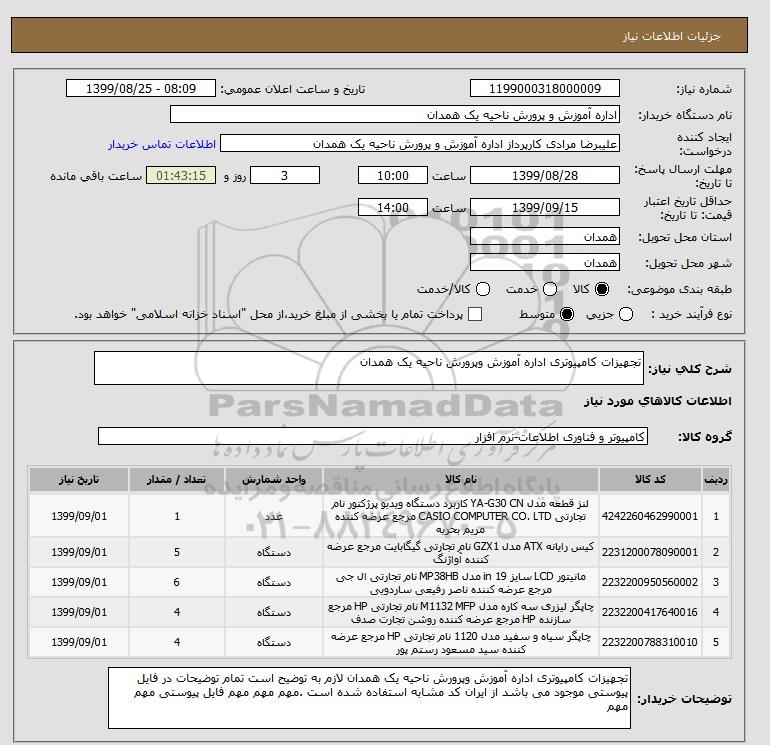Click the گروه کالا field
This screenshot has height=745, width=770.
point(373,437)
